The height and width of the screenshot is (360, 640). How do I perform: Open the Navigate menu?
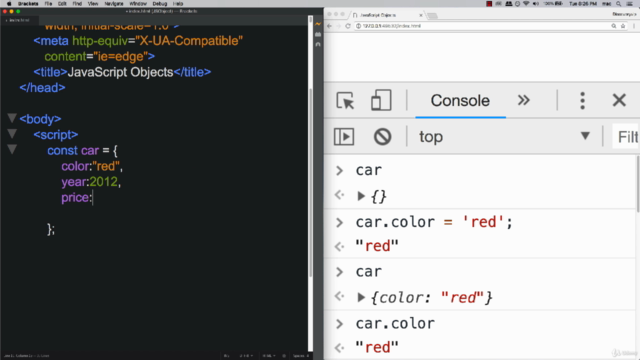[114, 4]
